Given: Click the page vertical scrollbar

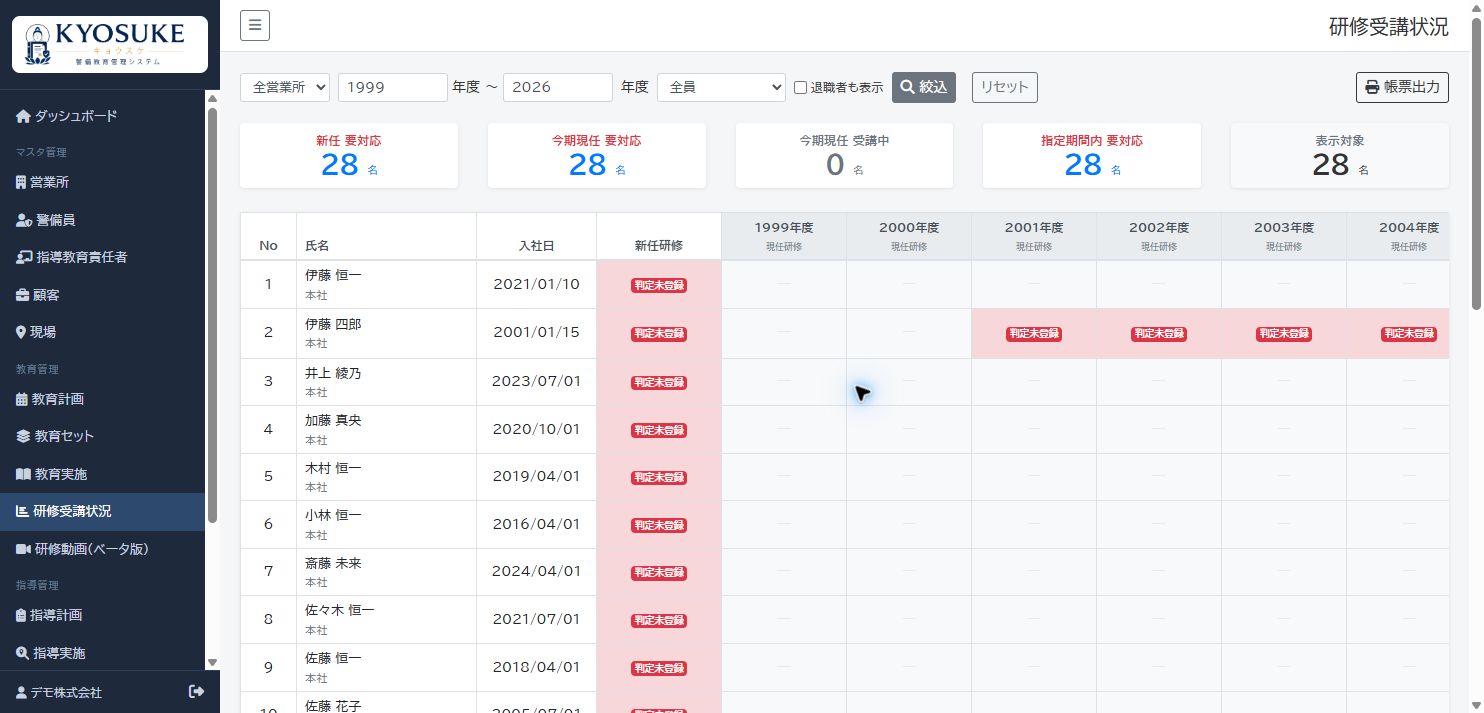Looking at the screenshot, I should 1478,165.
